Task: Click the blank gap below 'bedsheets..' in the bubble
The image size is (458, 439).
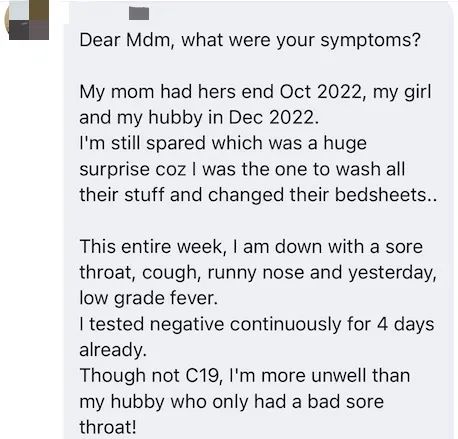Action: coord(257,221)
